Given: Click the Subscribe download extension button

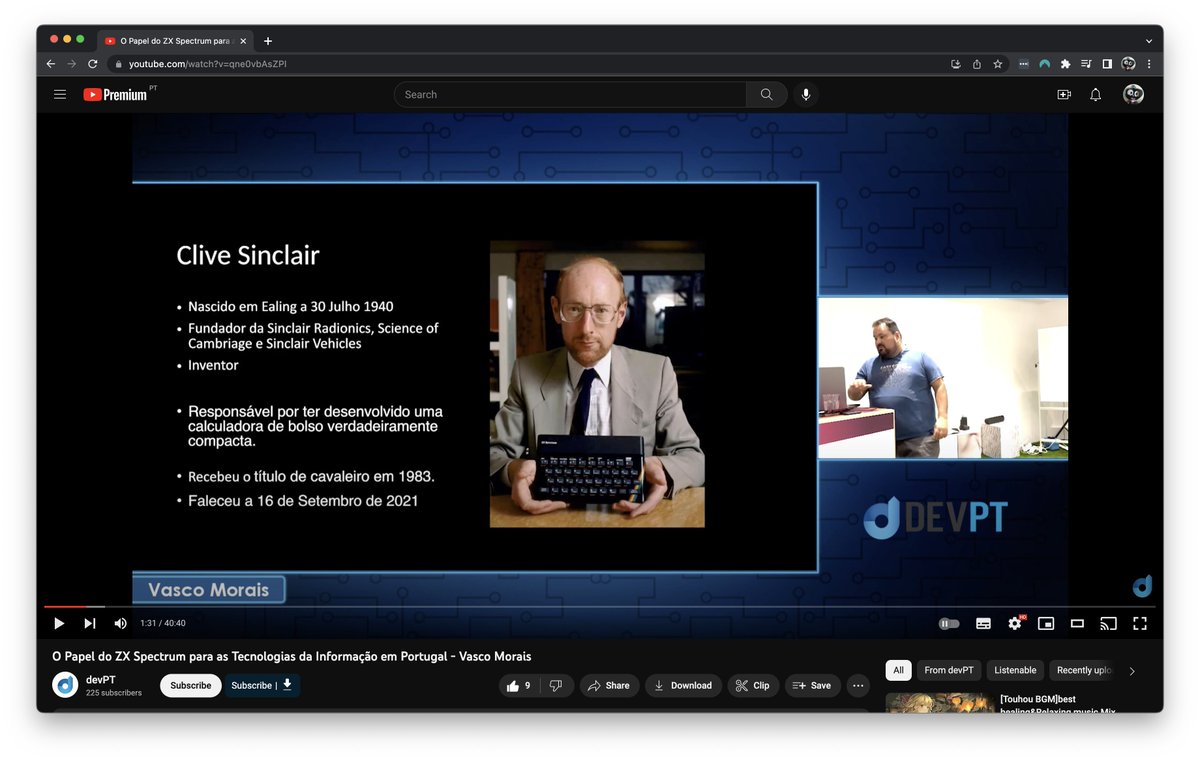Looking at the screenshot, I should tap(262, 685).
